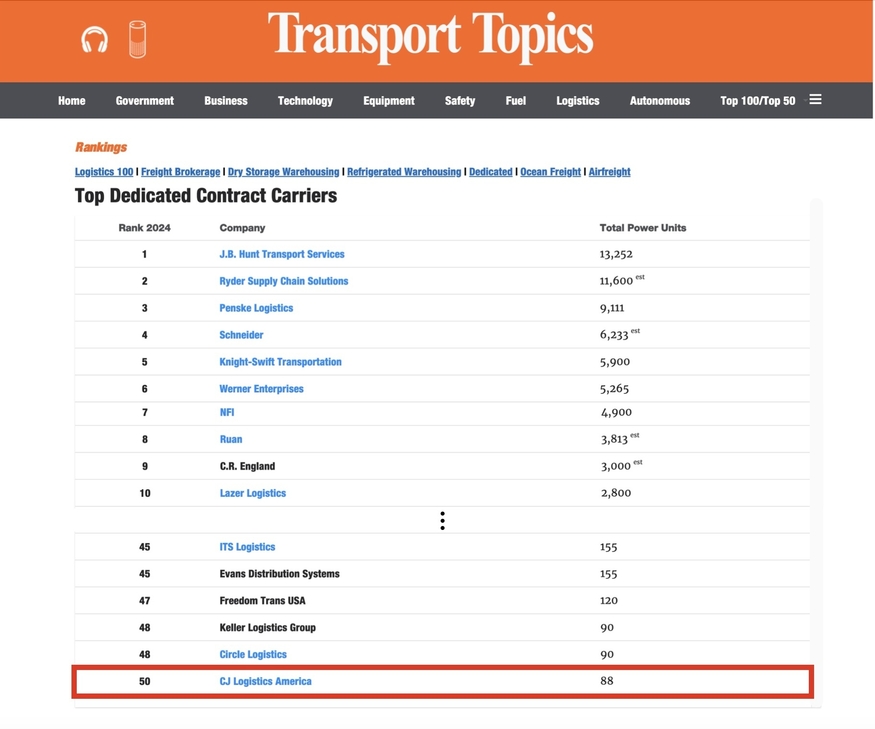Open the Airfreight ranking link

(x=609, y=171)
